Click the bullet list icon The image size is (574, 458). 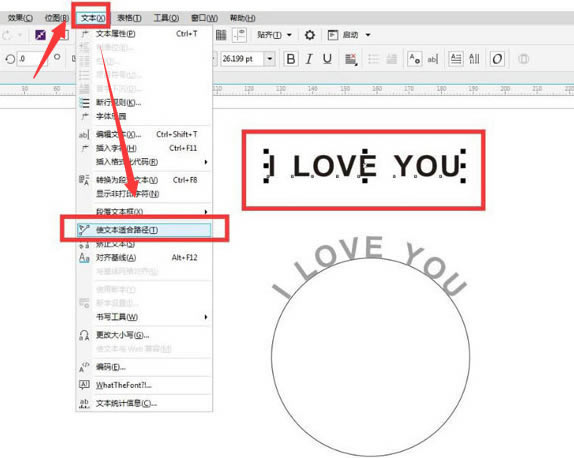coord(373,59)
